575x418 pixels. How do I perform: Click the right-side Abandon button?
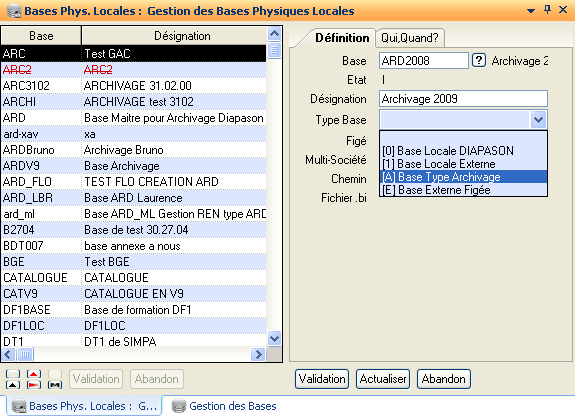(444, 379)
